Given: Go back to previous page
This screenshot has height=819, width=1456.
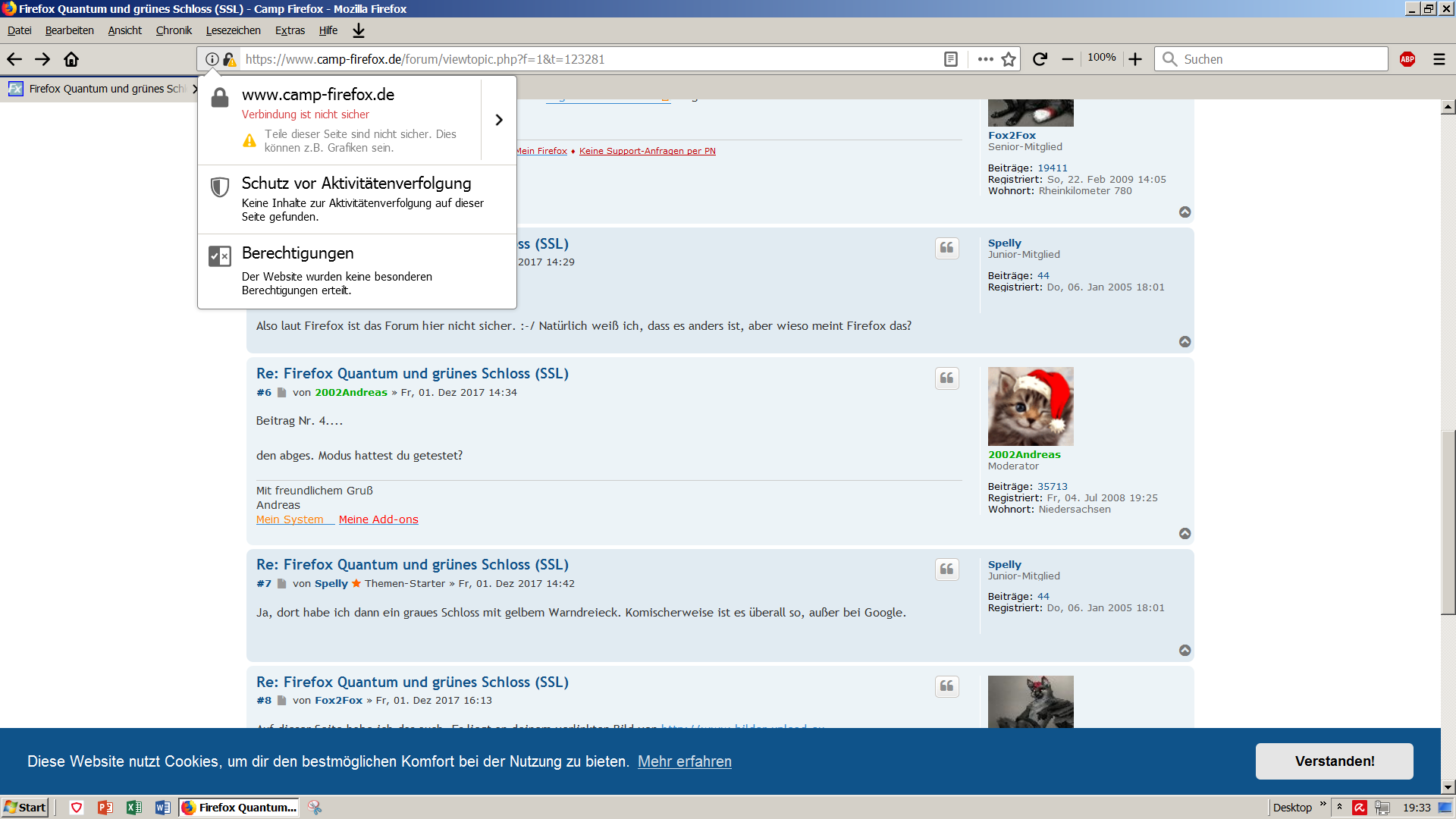Looking at the screenshot, I should (x=14, y=59).
